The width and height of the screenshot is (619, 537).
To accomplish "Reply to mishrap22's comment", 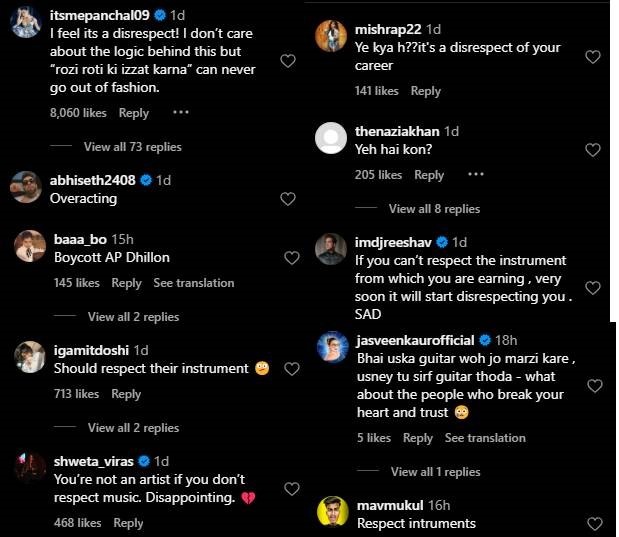I will [425, 91].
